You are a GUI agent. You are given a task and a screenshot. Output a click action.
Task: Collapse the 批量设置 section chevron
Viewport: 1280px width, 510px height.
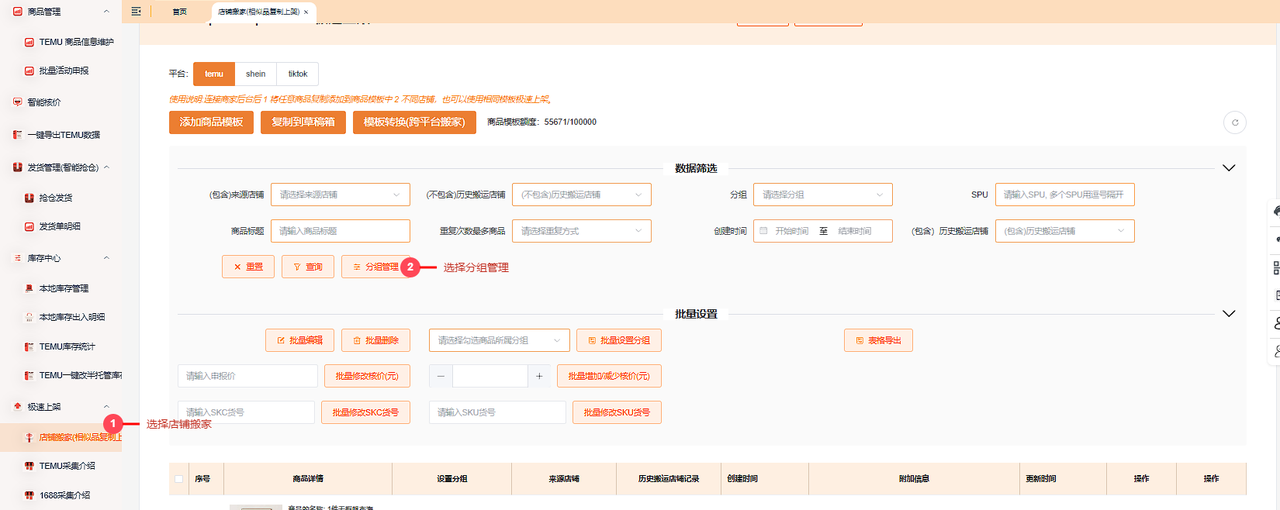click(1229, 314)
